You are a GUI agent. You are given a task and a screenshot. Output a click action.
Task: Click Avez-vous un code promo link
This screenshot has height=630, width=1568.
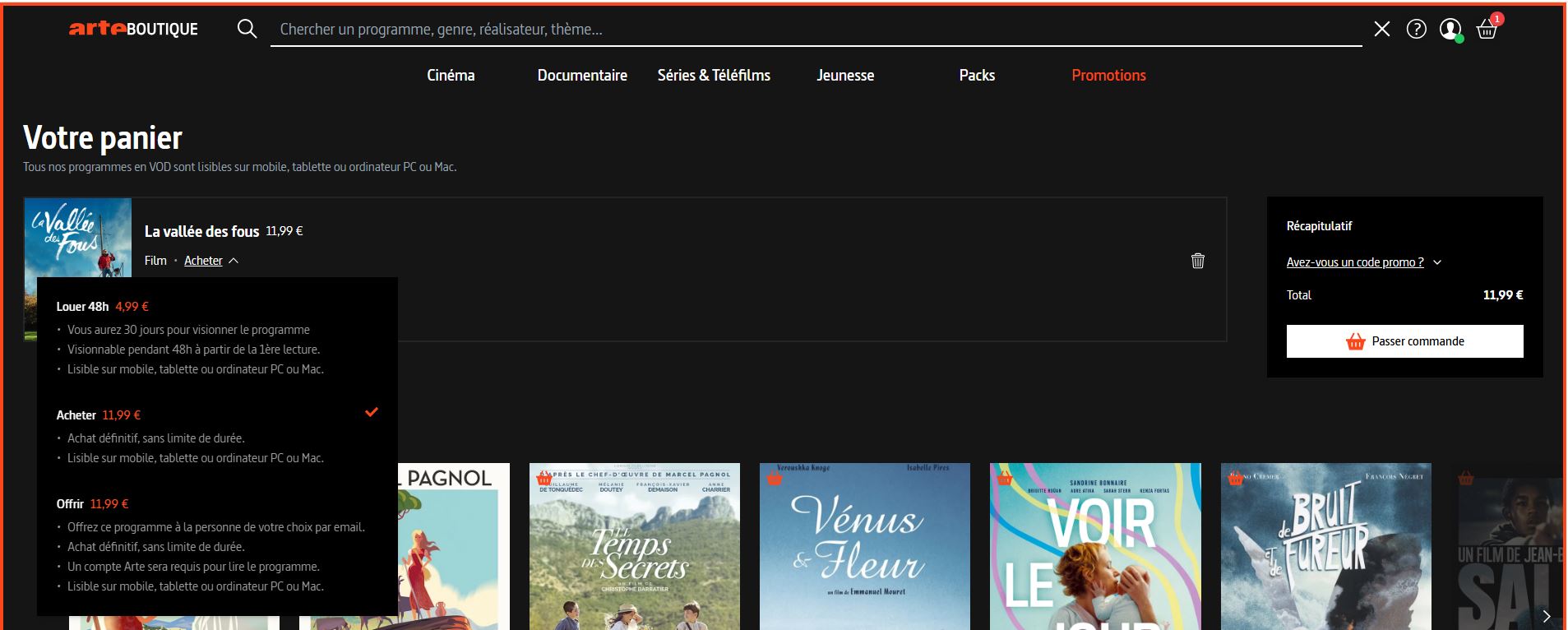1355,262
